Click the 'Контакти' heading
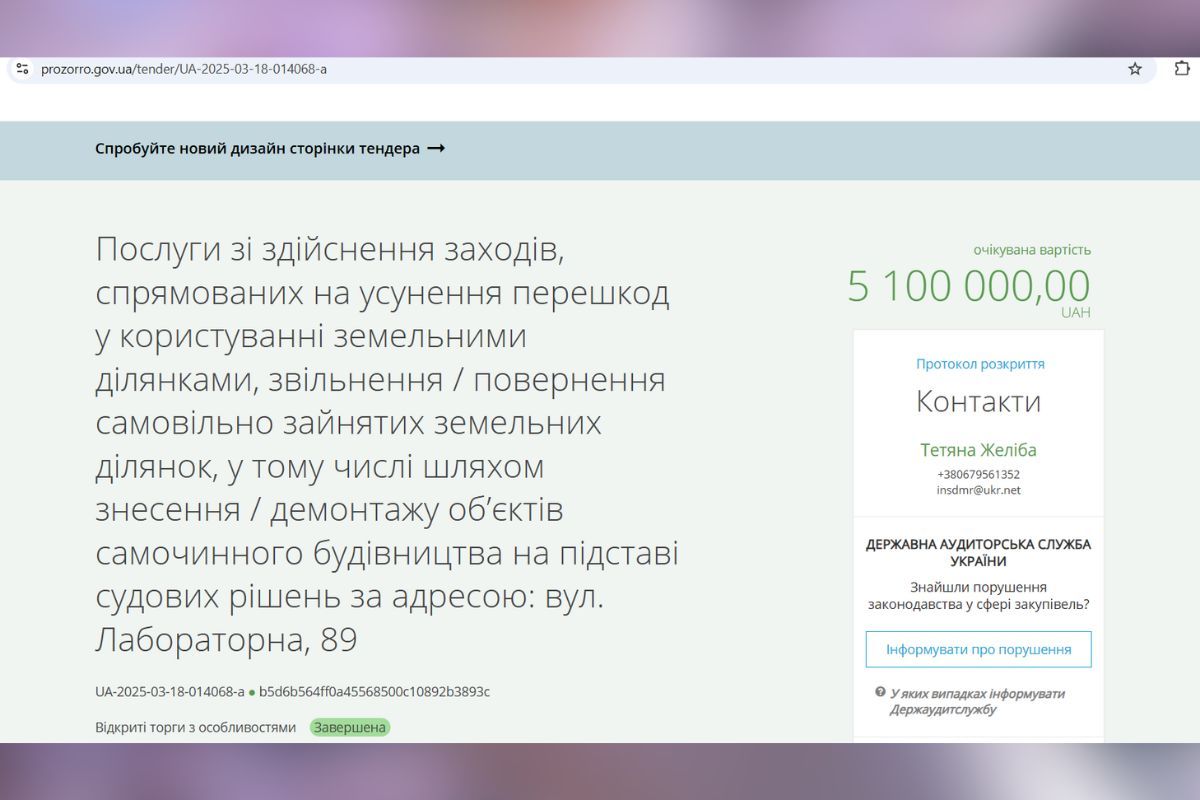1200x800 pixels. pyautogui.click(x=978, y=402)
